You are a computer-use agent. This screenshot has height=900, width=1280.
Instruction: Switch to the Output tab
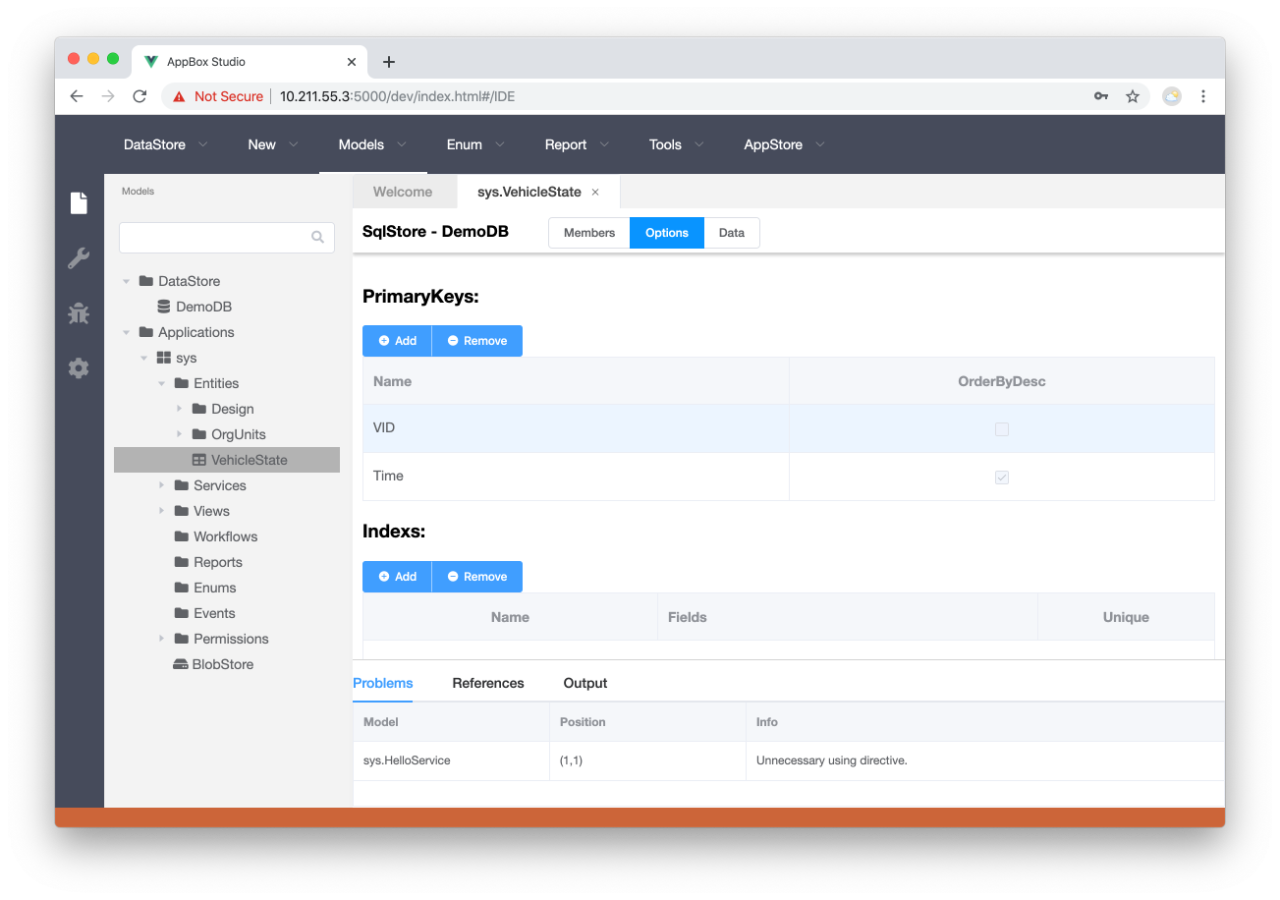(x=585, y=683)
